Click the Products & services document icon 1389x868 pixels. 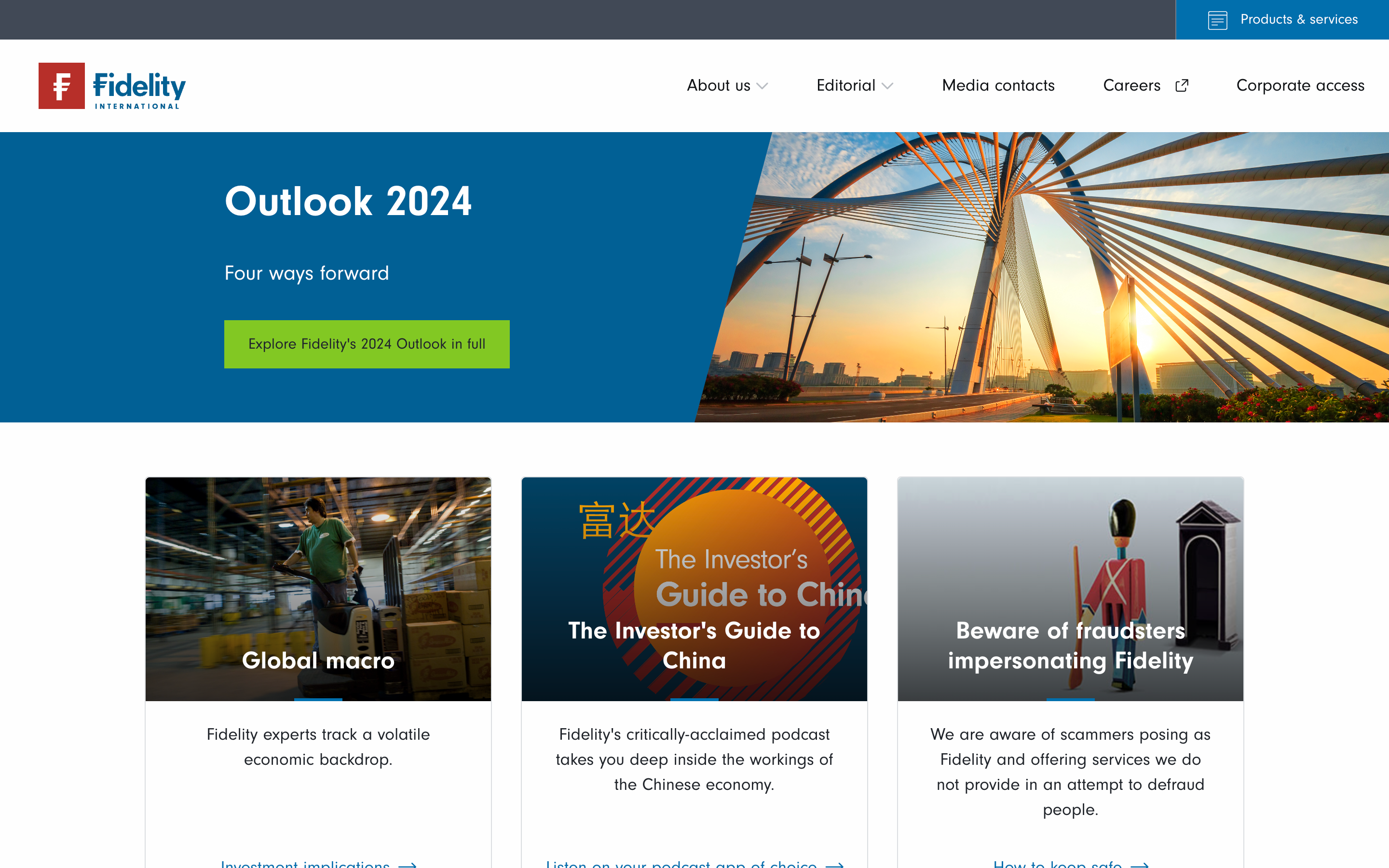point(1217,20)
